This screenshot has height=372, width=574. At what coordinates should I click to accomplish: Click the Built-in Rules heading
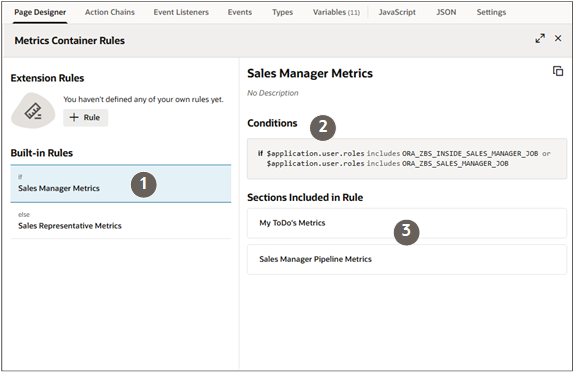(x=42, y=153)
